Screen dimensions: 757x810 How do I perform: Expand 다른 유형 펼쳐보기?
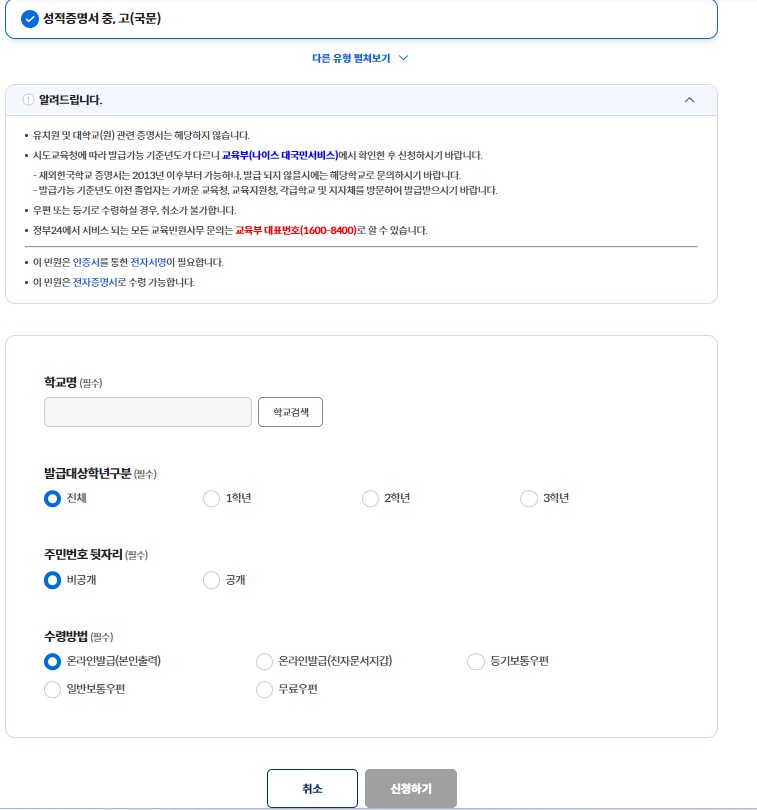360,58
